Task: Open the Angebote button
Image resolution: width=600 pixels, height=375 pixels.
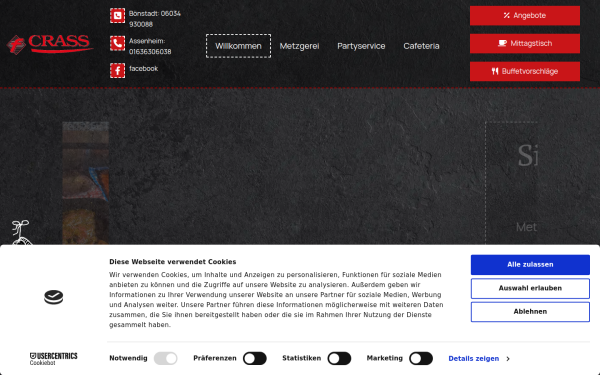Action: (x=525, y=16)
